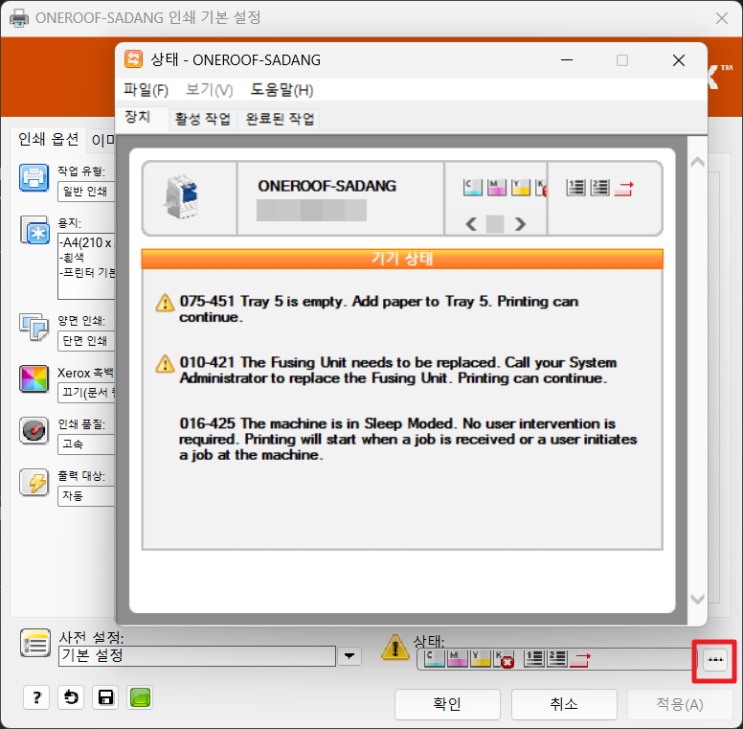Click the output destination lightning icon
This screenshot has height=729, width=743.
[x=34, y=482]
